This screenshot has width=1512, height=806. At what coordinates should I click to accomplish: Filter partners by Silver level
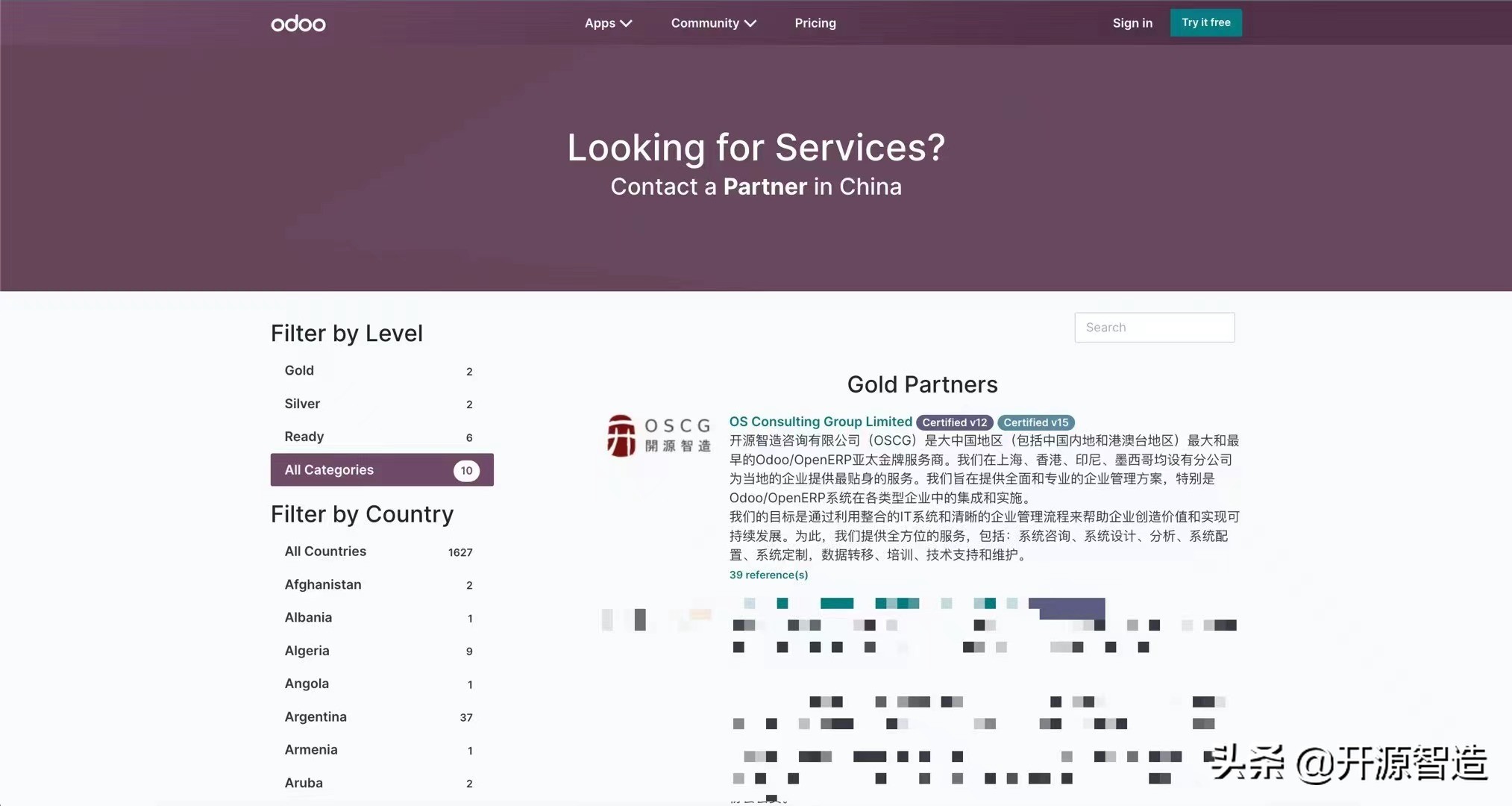[x=381, y=404]
